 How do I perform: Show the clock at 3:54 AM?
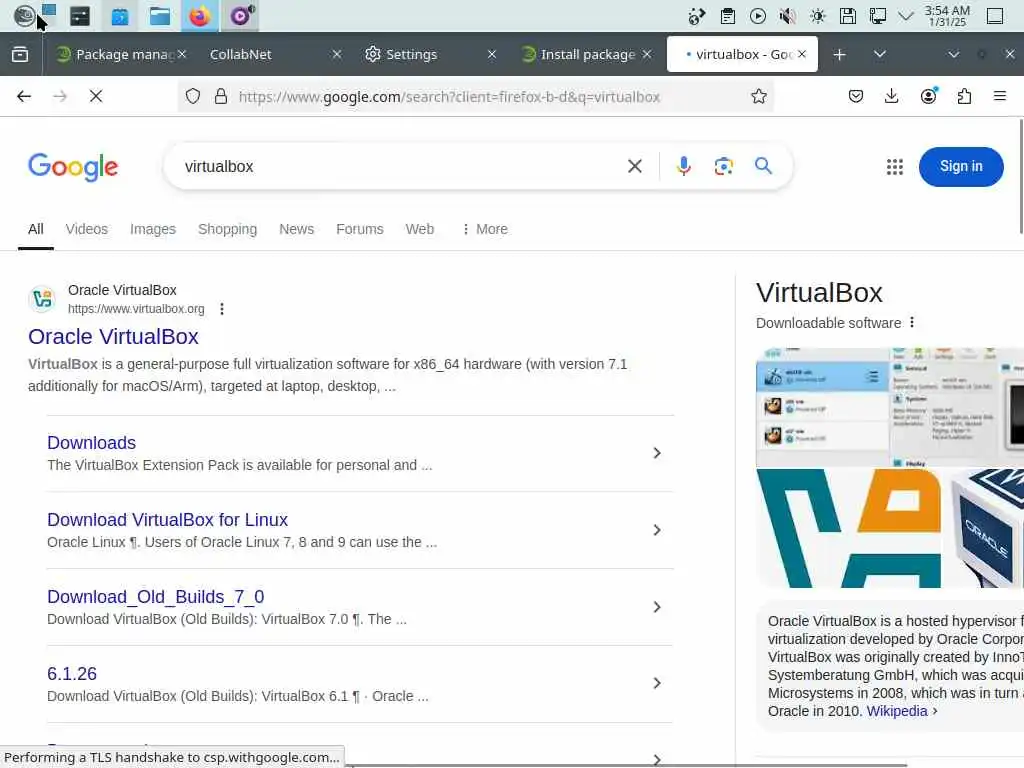pyautogui.click(x=947, y=16)
